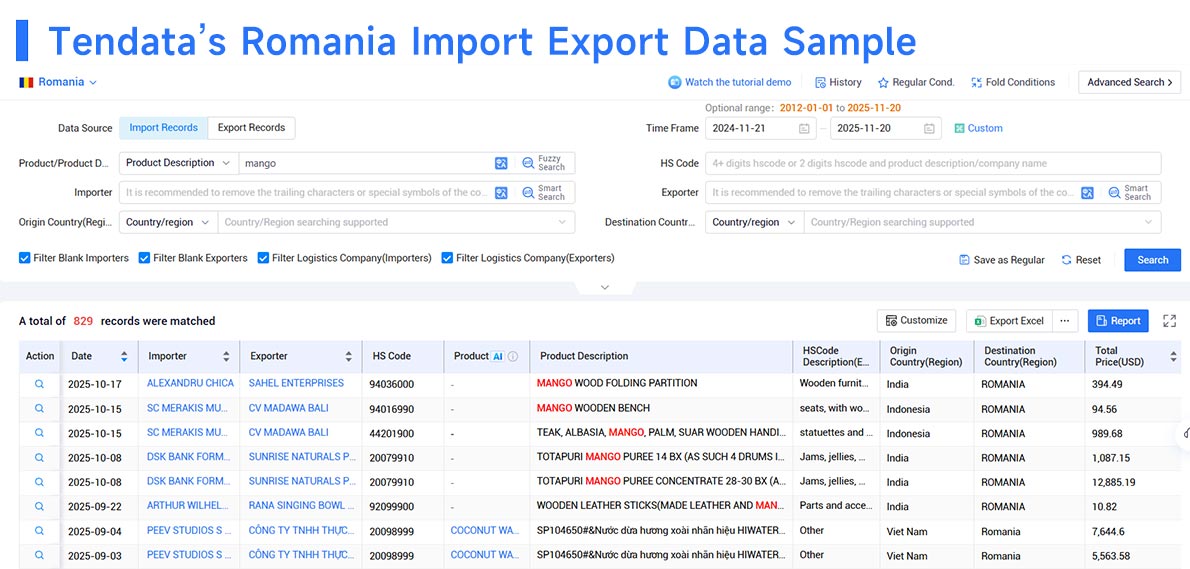The width and height of the screenshot is (1190, 569).
Task: View details of 2025-09-04 record
Action: point(39,530)
